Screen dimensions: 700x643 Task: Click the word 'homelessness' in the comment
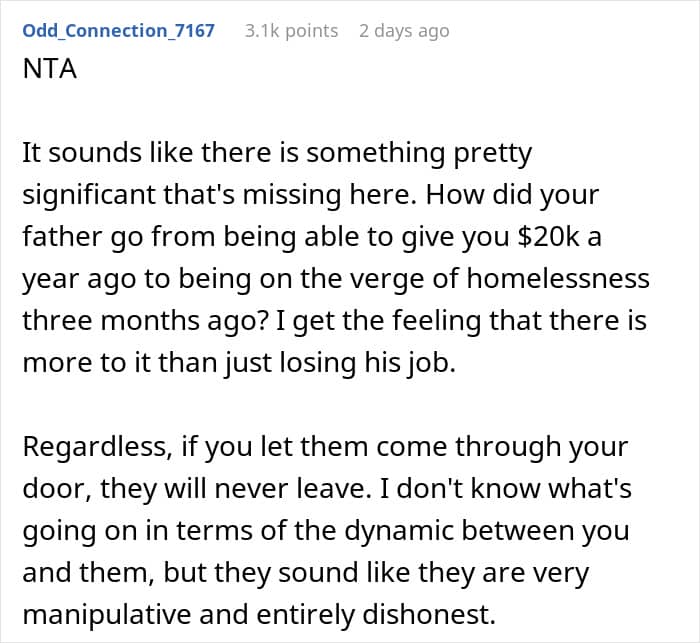[x=558, y=278]
